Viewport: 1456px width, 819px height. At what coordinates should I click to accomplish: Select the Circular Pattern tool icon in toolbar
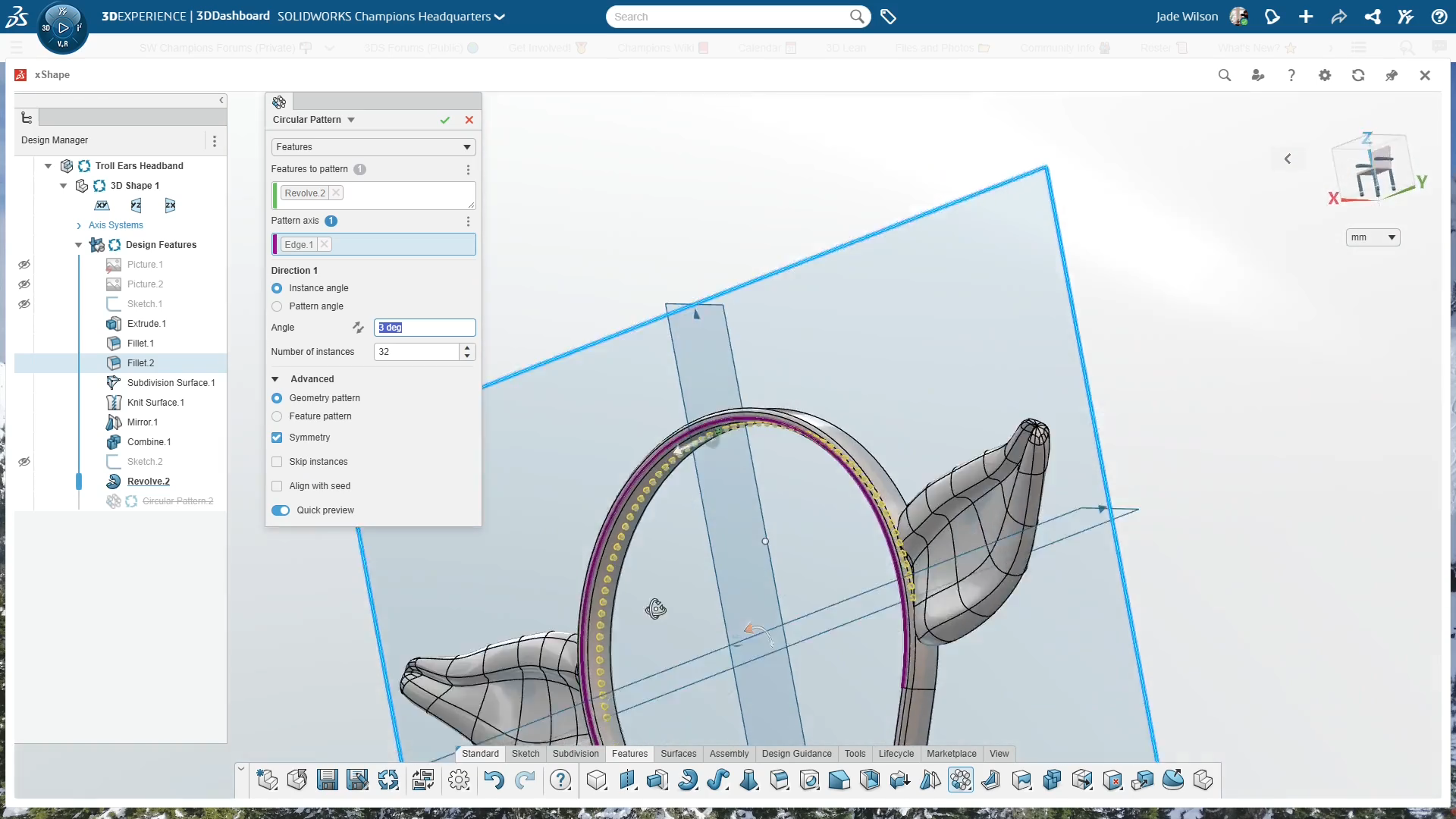point(960,780)
